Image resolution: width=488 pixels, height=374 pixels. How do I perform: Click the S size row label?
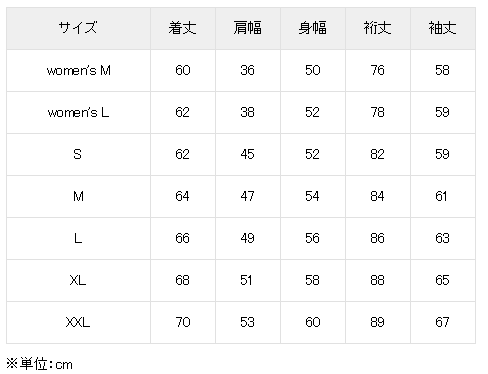pos(78,155)
